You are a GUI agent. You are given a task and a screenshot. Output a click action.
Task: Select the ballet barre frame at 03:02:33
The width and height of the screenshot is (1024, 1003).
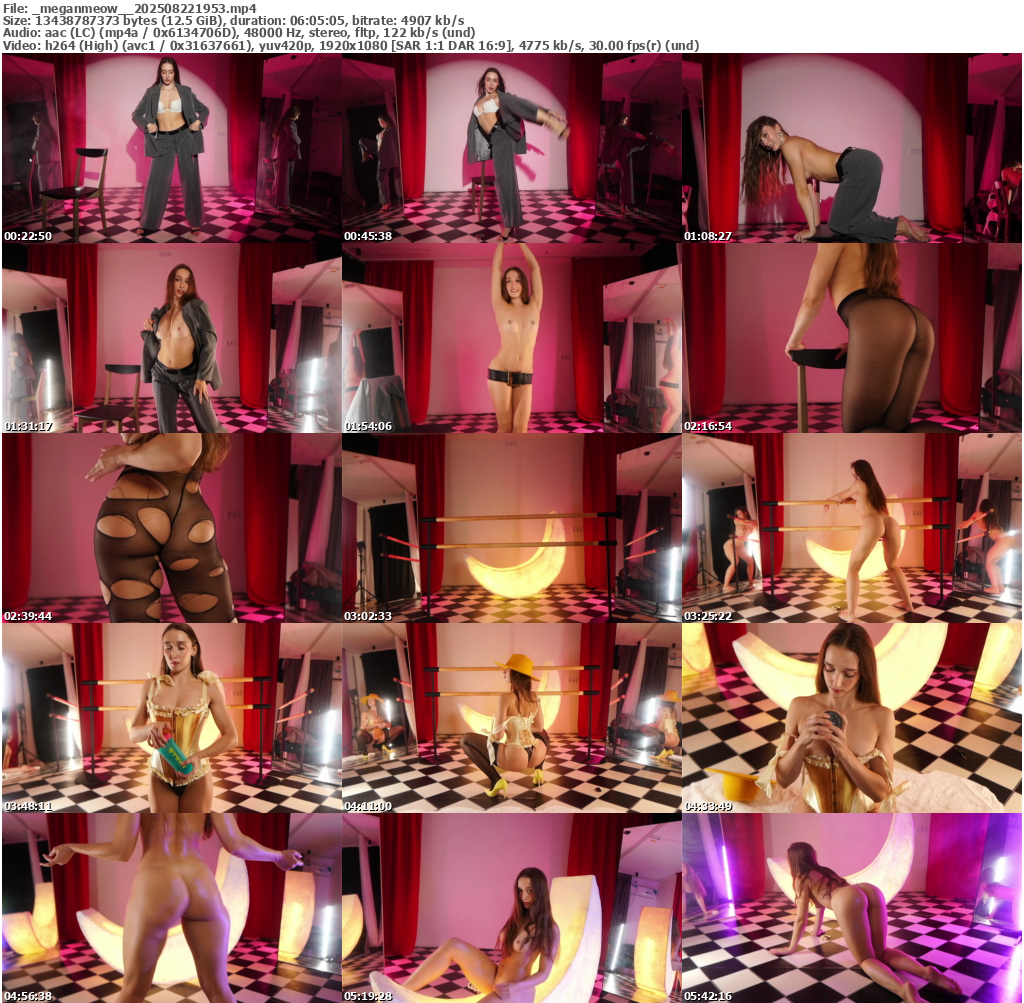click(511, 528)
